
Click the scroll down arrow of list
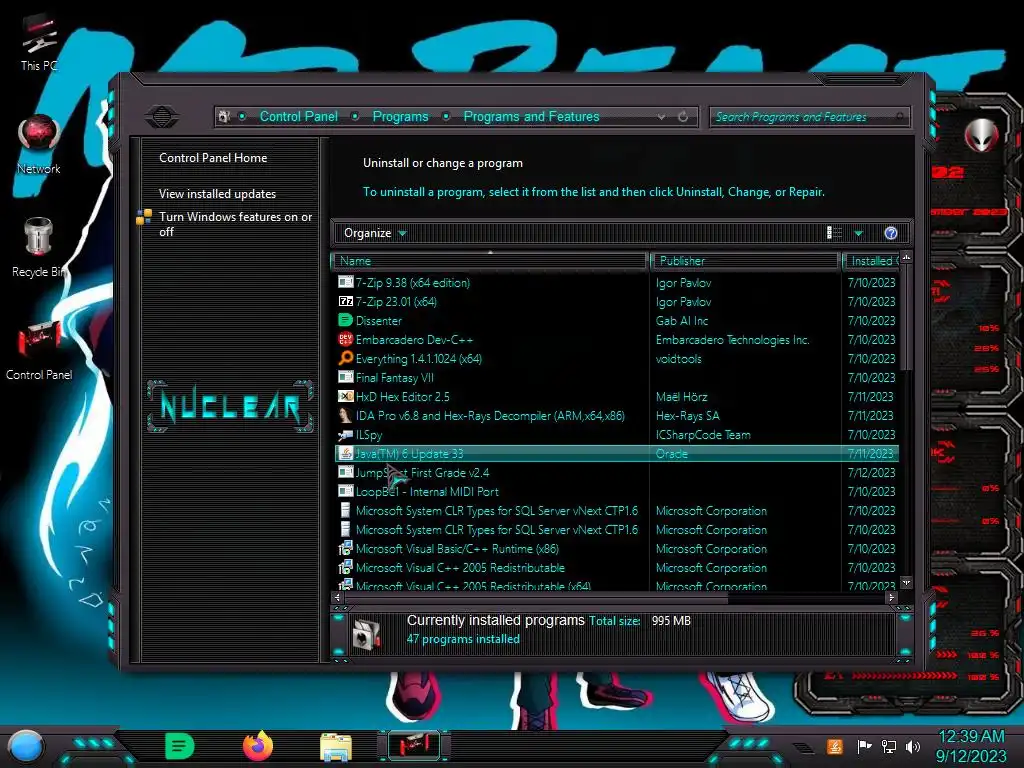906,582
